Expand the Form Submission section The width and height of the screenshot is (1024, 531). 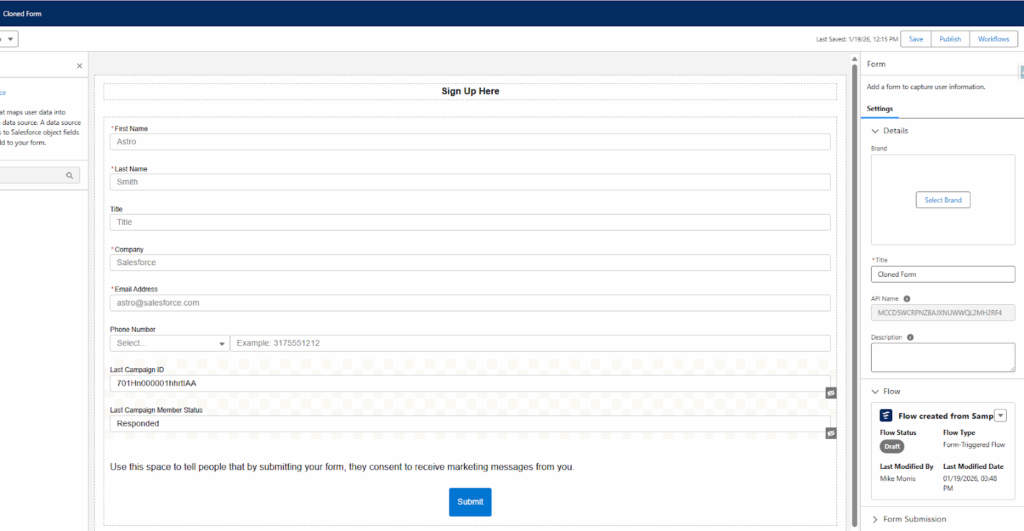pos(875,519)
